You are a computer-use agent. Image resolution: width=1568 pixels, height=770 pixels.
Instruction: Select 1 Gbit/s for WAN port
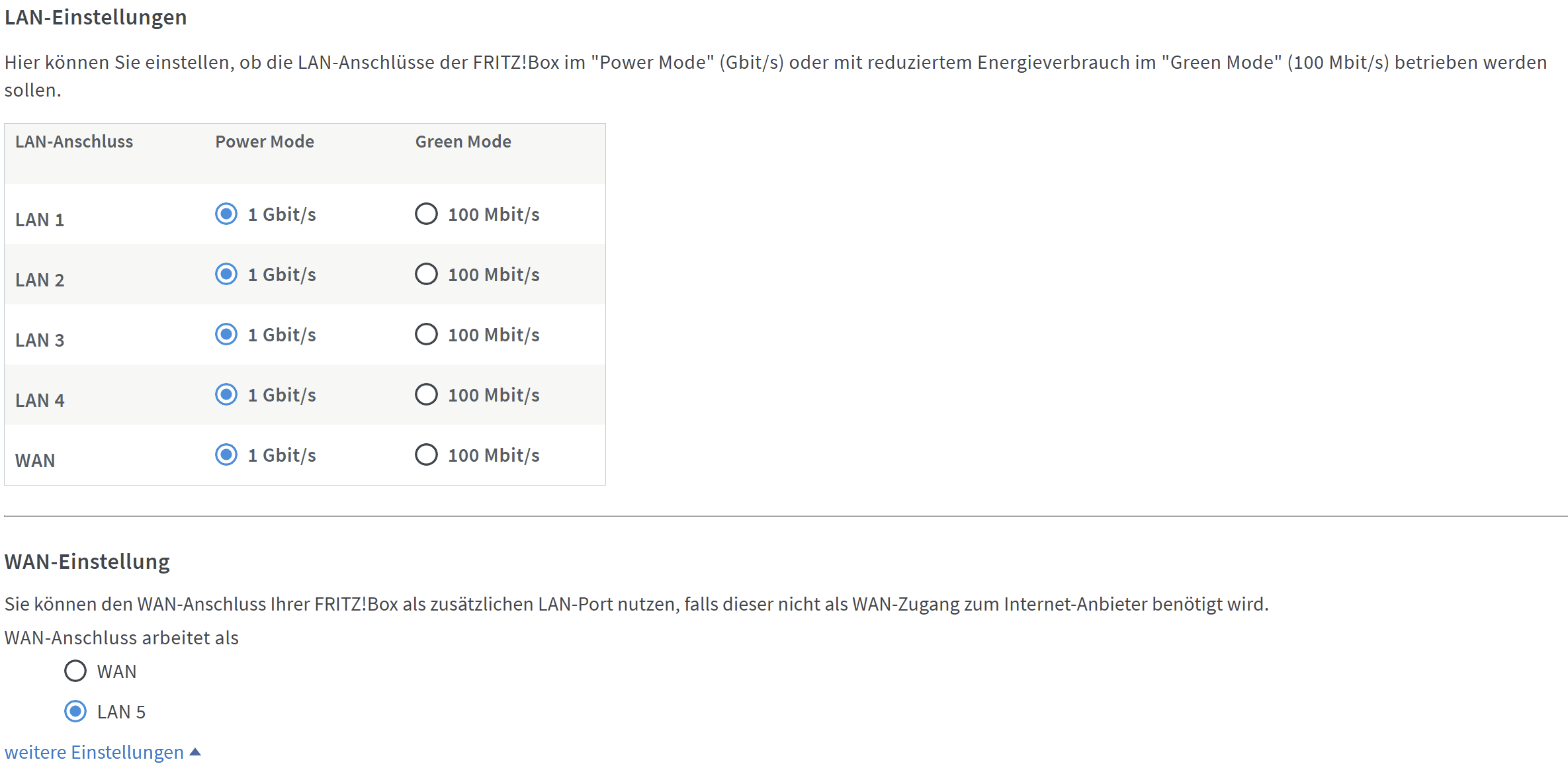pyautogui.click(x=226, y=455)
